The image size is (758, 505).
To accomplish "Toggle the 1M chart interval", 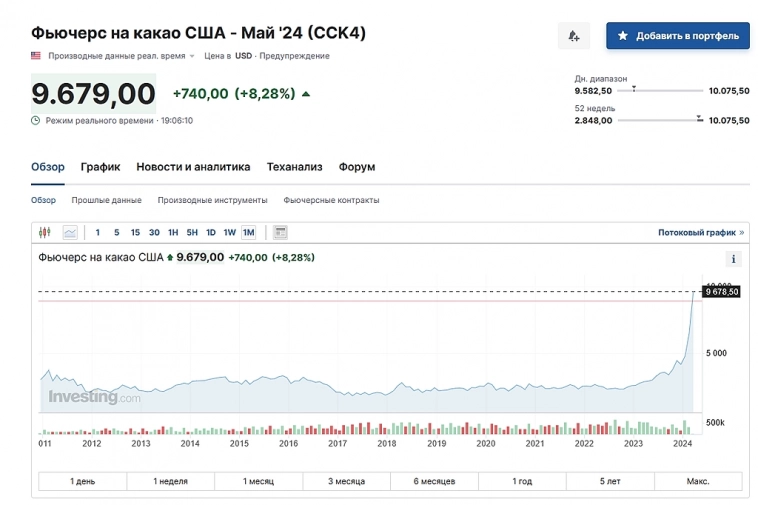I will (x=248, y=232).
